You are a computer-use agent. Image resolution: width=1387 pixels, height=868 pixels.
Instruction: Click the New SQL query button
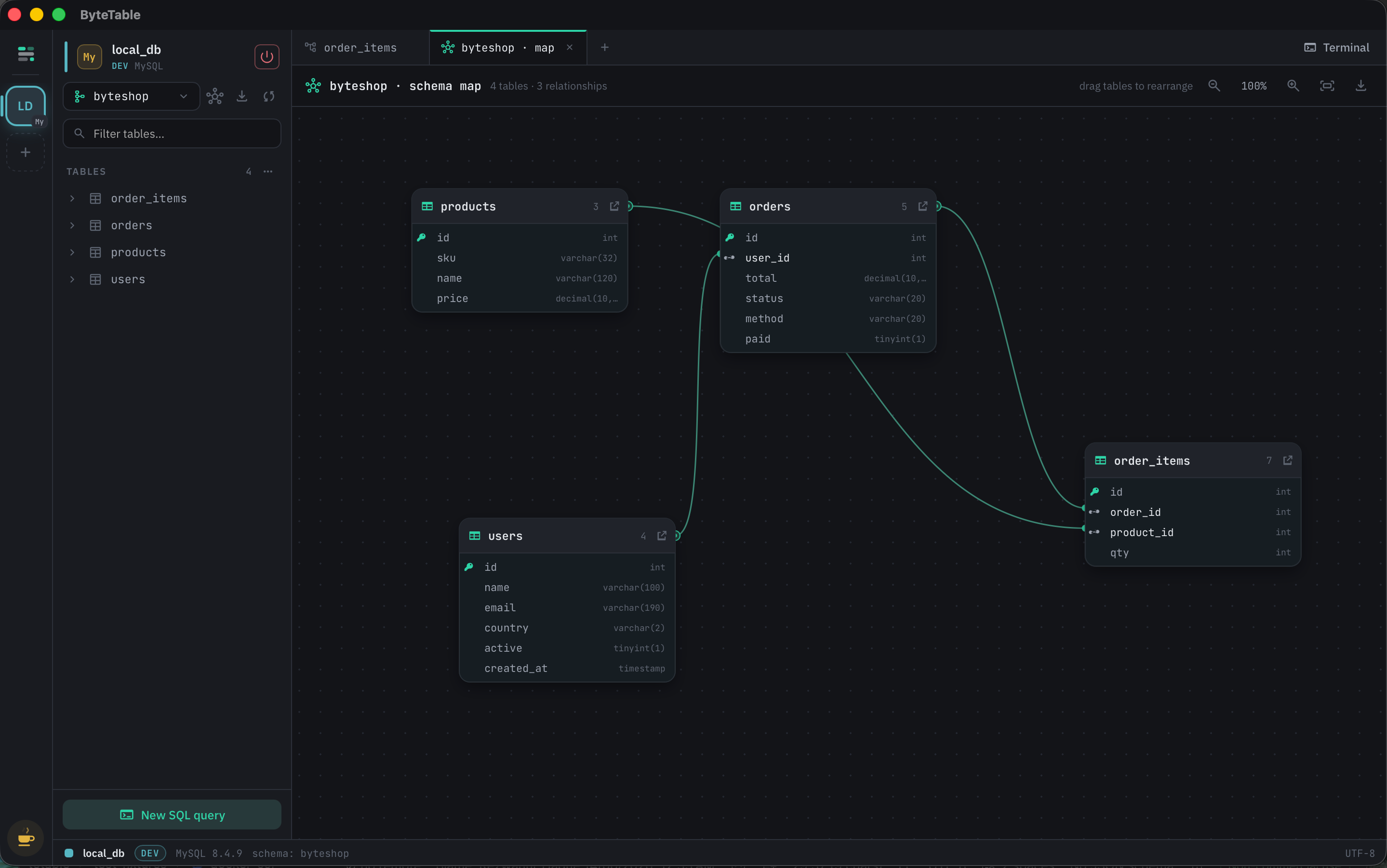tap(172, 815)
